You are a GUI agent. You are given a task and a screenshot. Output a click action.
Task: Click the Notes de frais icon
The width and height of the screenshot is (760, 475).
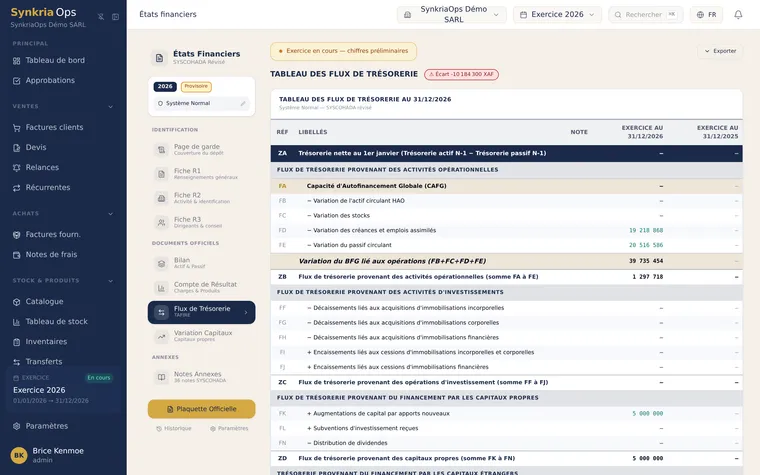coord(16,254)
